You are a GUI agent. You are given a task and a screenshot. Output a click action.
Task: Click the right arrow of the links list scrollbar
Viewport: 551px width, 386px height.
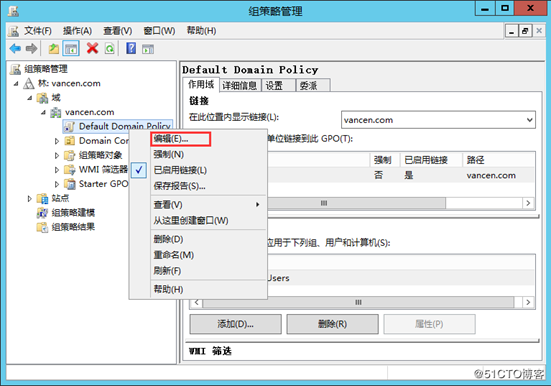click(528, 203)
